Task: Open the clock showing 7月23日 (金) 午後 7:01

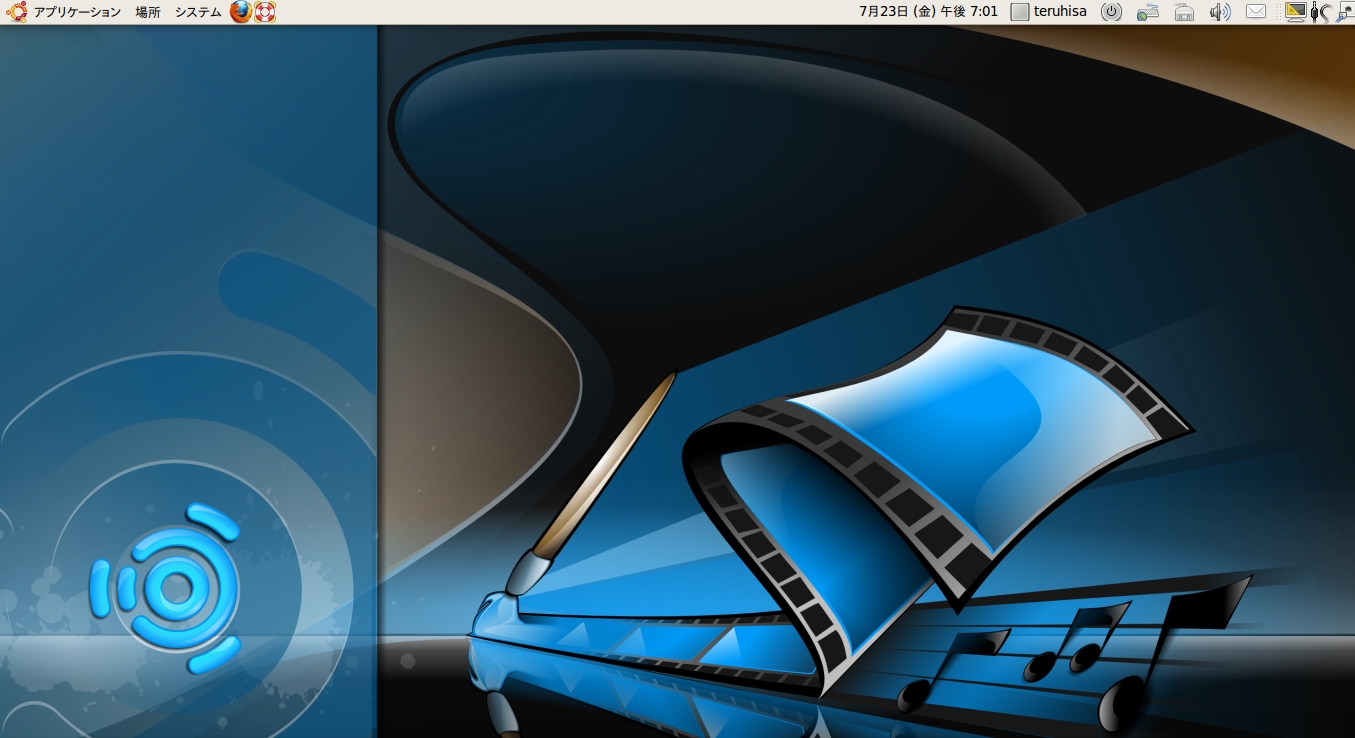Action: [928, 12]
